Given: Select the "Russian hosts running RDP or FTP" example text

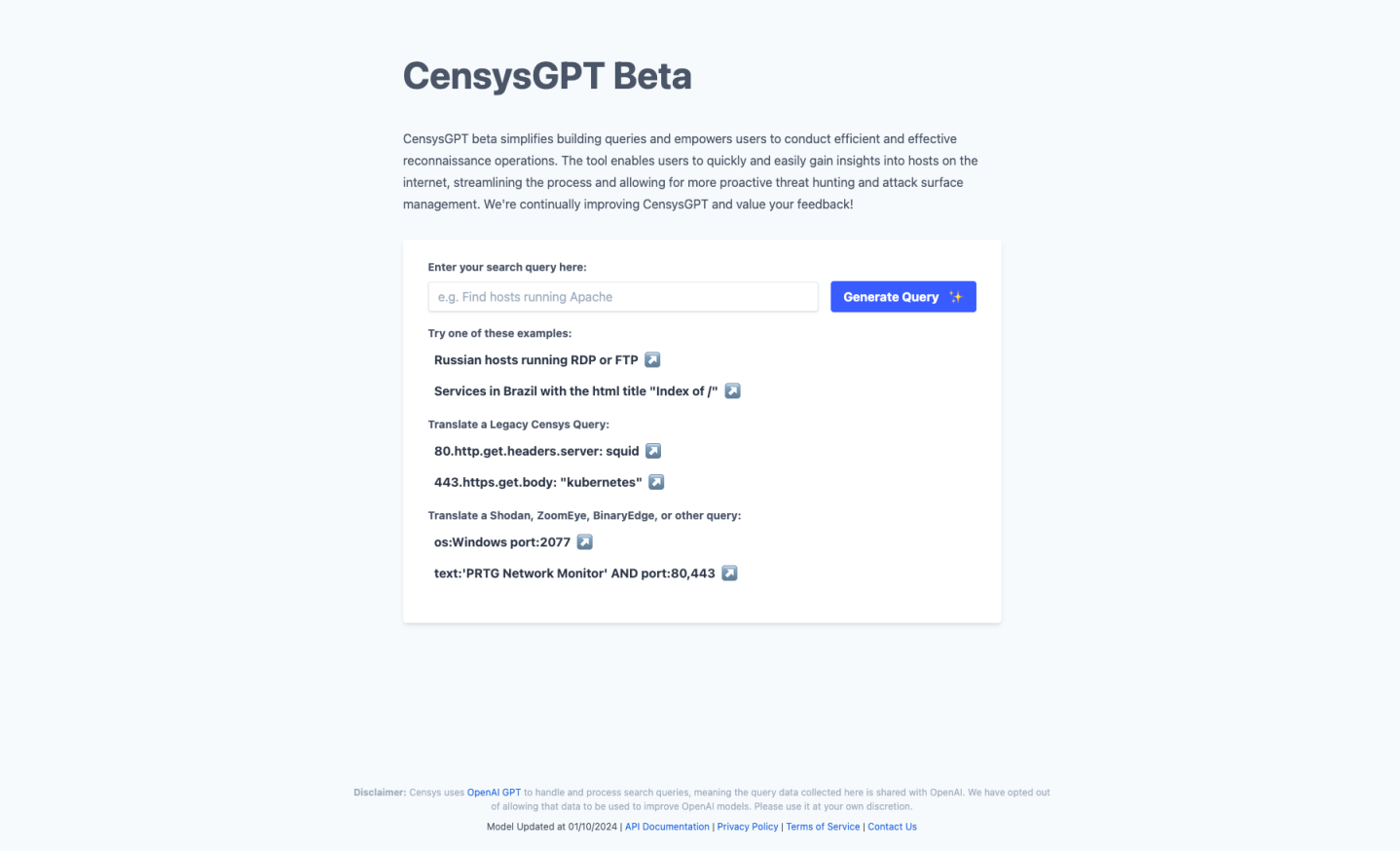Looking at the screenshot, I should pyautogui.click(x=536, y=359).
